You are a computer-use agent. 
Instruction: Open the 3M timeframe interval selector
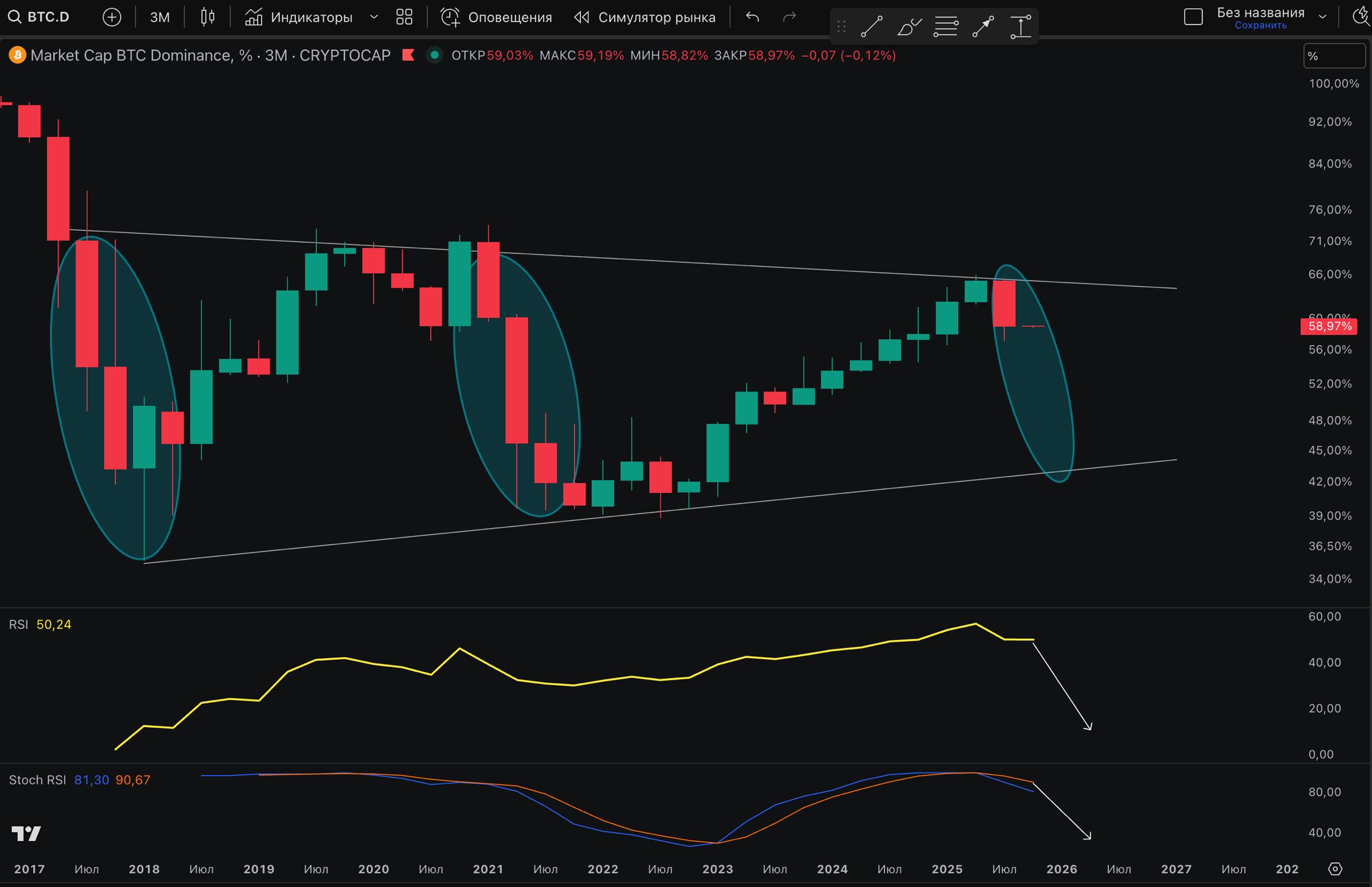point(160,17)
